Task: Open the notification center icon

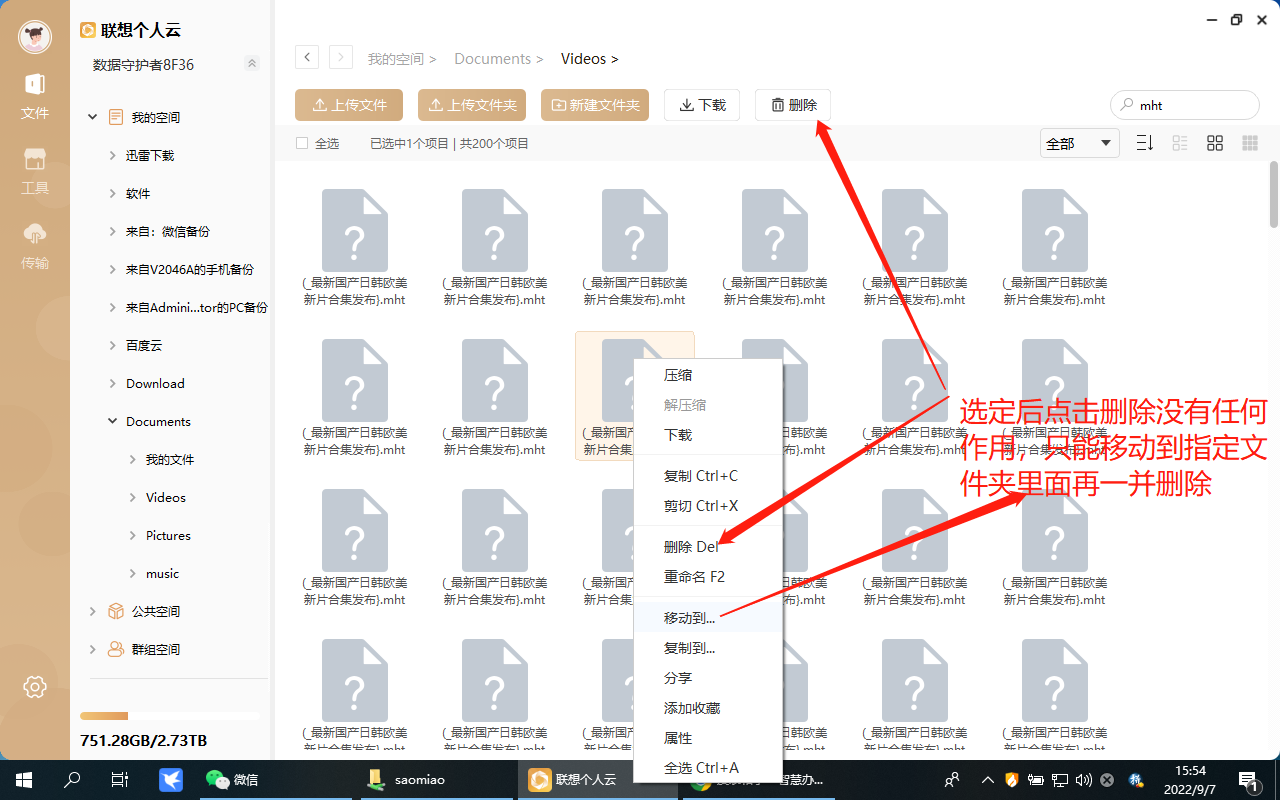Action: pyautogui.click(x=1248, y=779)
